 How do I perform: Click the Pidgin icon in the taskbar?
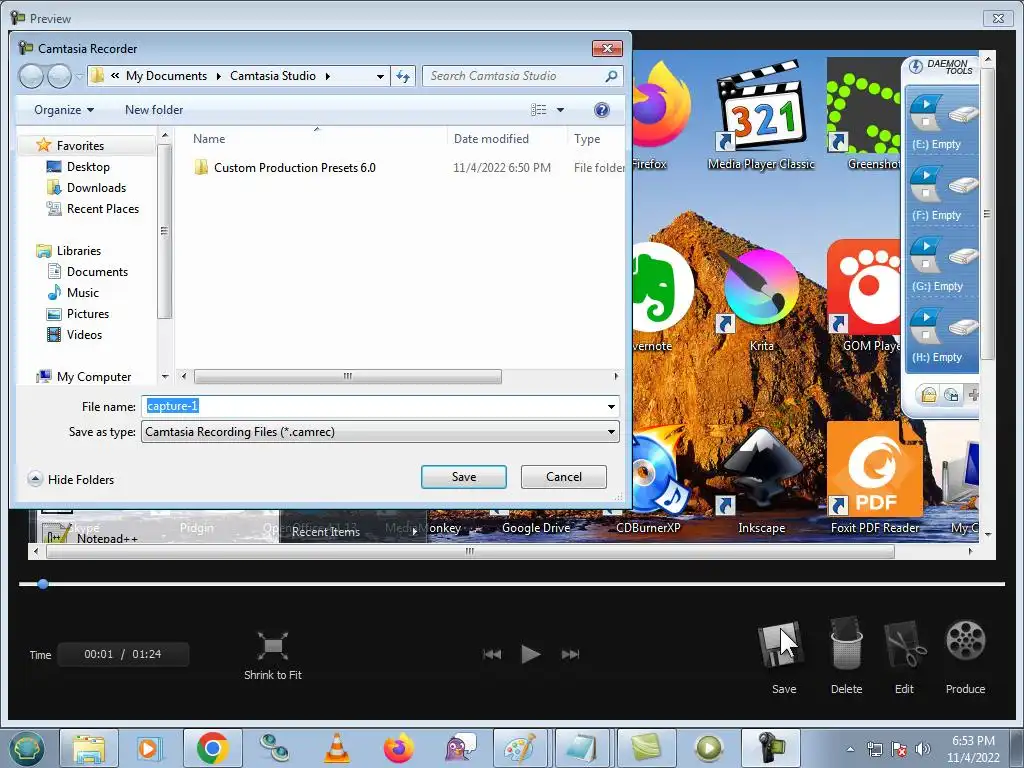[x=461, y=748]
